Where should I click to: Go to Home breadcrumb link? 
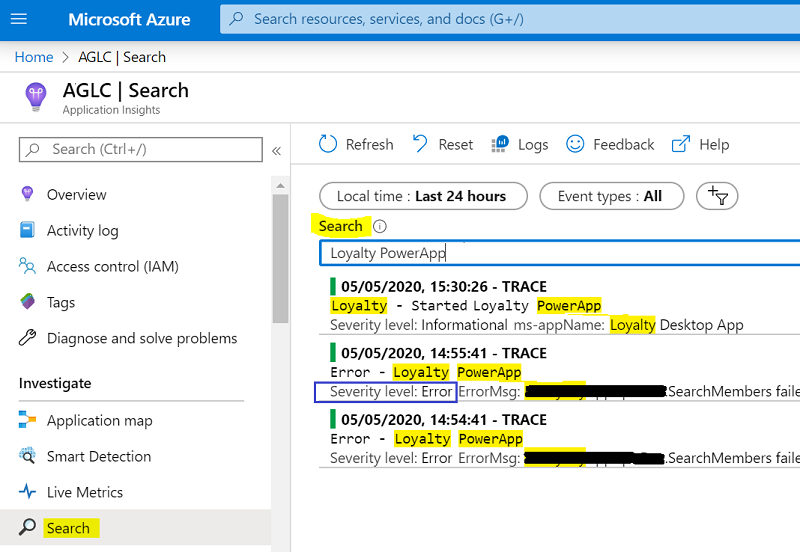34,57
